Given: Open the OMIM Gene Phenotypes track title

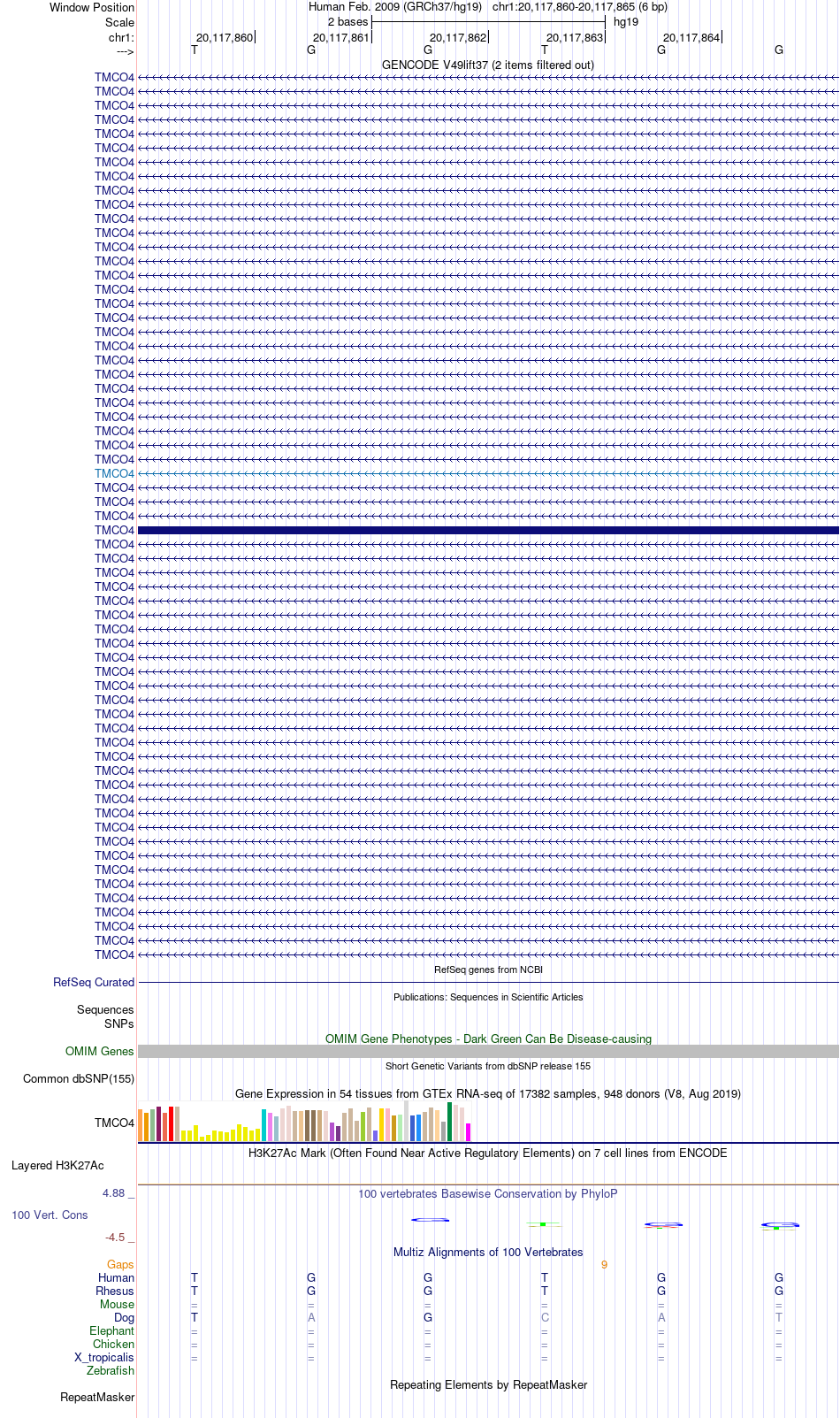Looking at the screenshot, I should [x=488, y=1039].
